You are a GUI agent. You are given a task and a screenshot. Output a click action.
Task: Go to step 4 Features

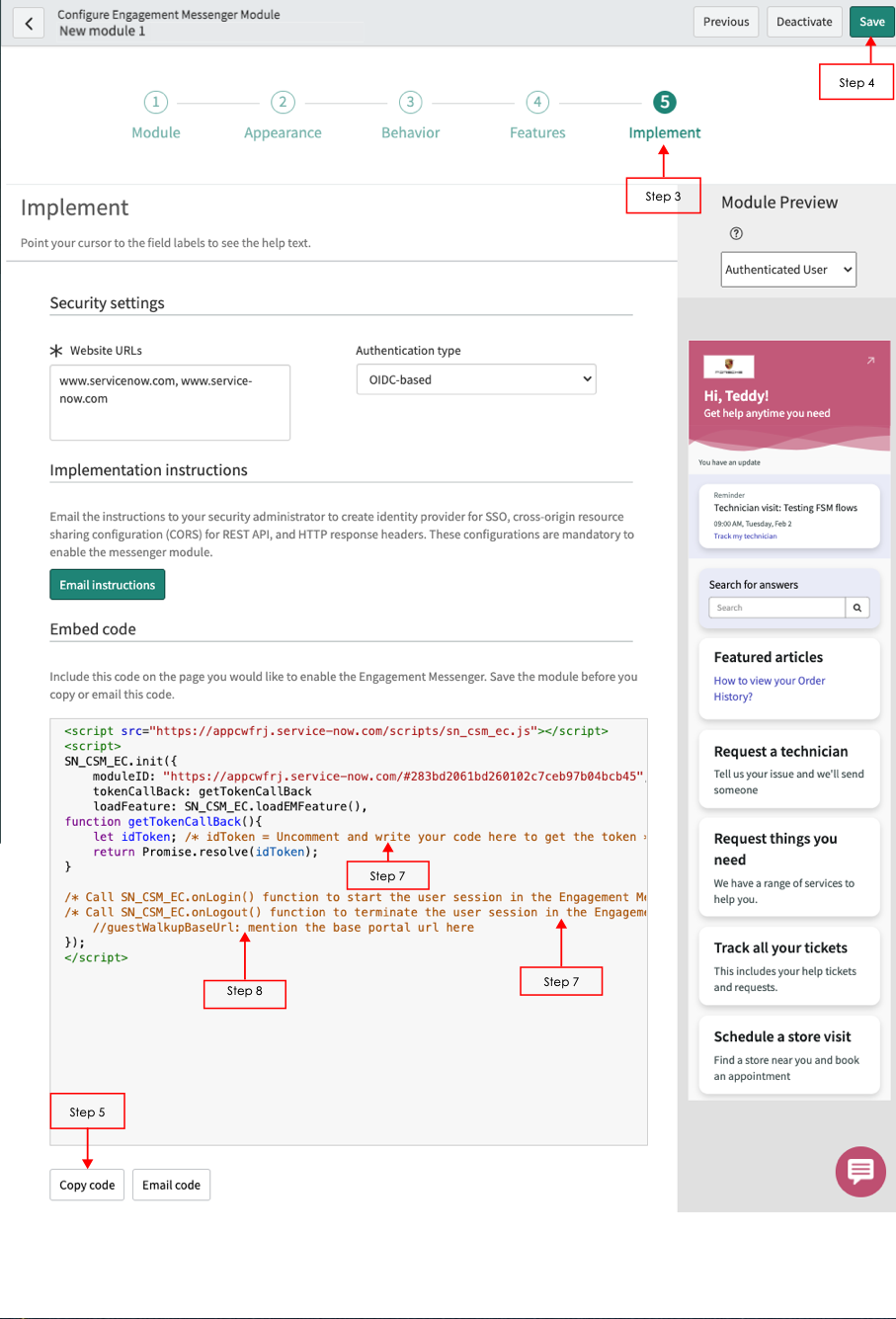click(537, 116)
